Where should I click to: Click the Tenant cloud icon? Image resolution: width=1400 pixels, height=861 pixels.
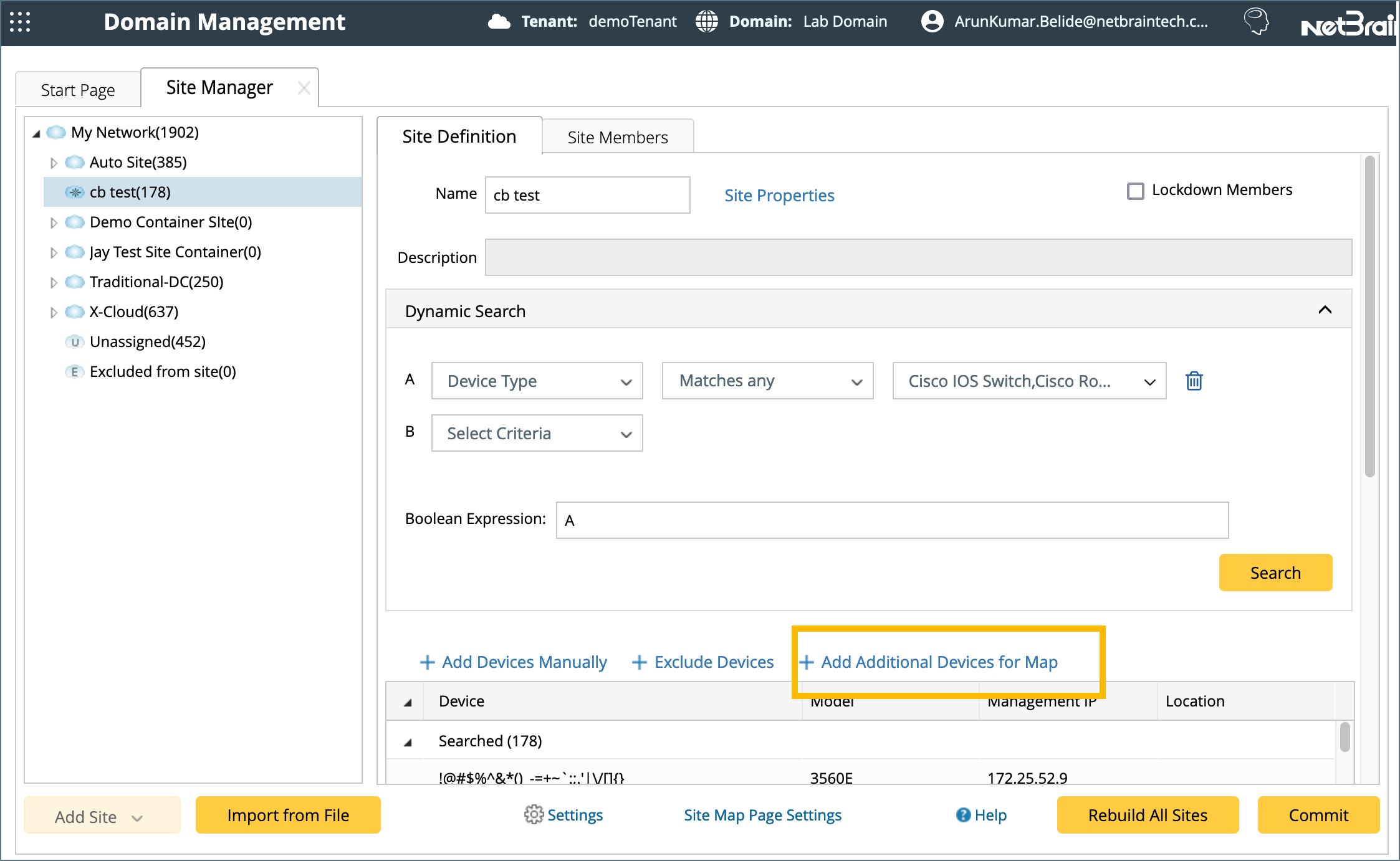click(x=499, y=22)
